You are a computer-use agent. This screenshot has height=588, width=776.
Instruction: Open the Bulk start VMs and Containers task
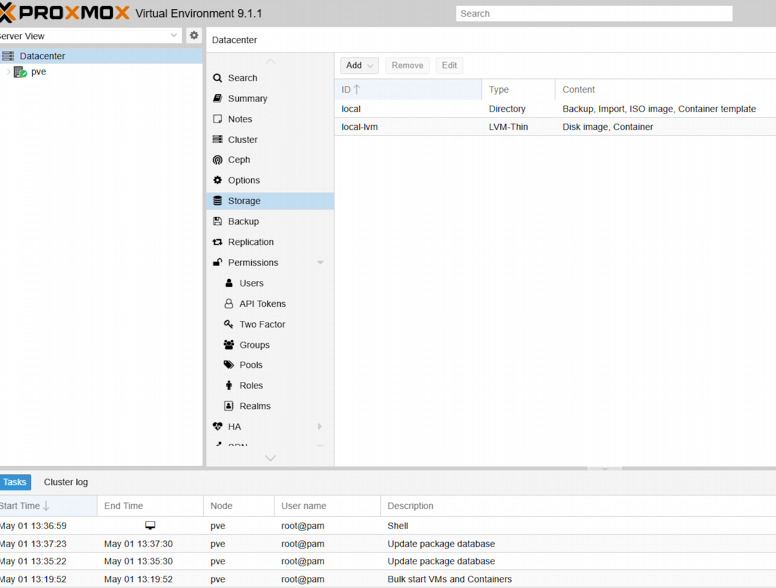(388, 579)
